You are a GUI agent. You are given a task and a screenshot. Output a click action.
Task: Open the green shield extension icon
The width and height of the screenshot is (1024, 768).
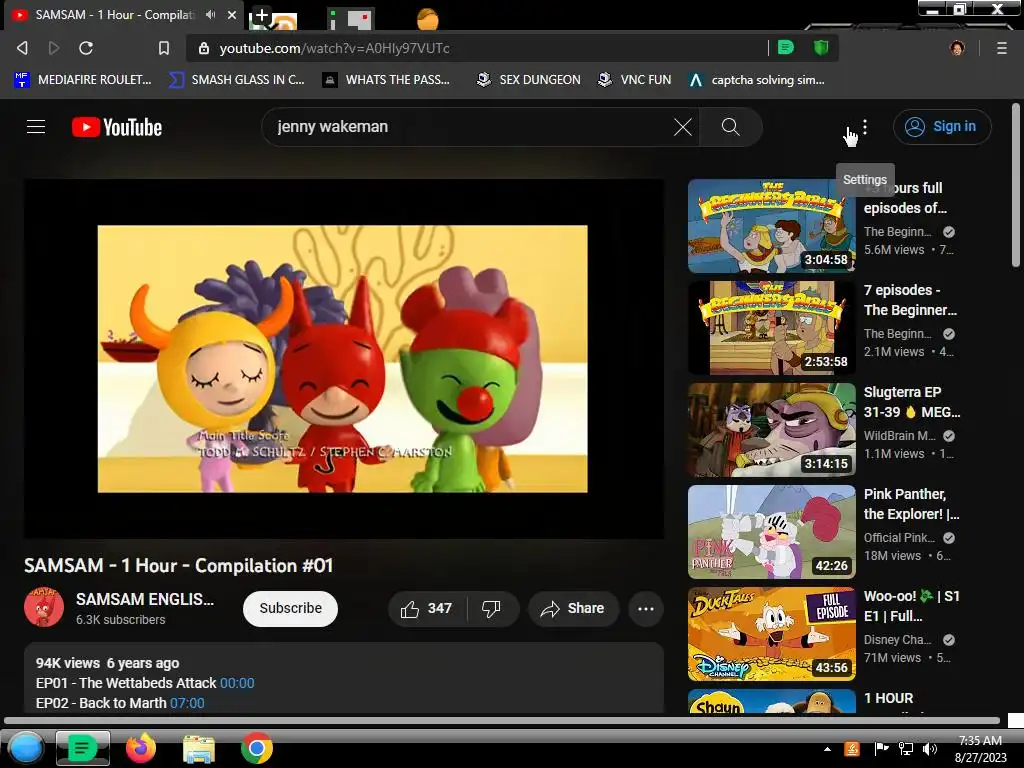click(x=821, y=48)
